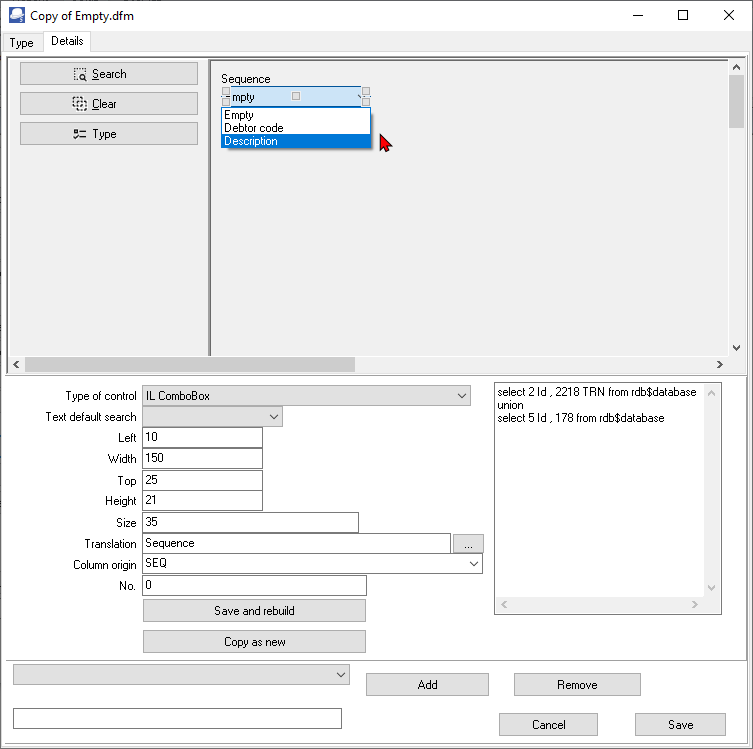Select Empty option in the dropdown list
The height and width of the screenshot is (749, 753).
click(x=296, y=115)
